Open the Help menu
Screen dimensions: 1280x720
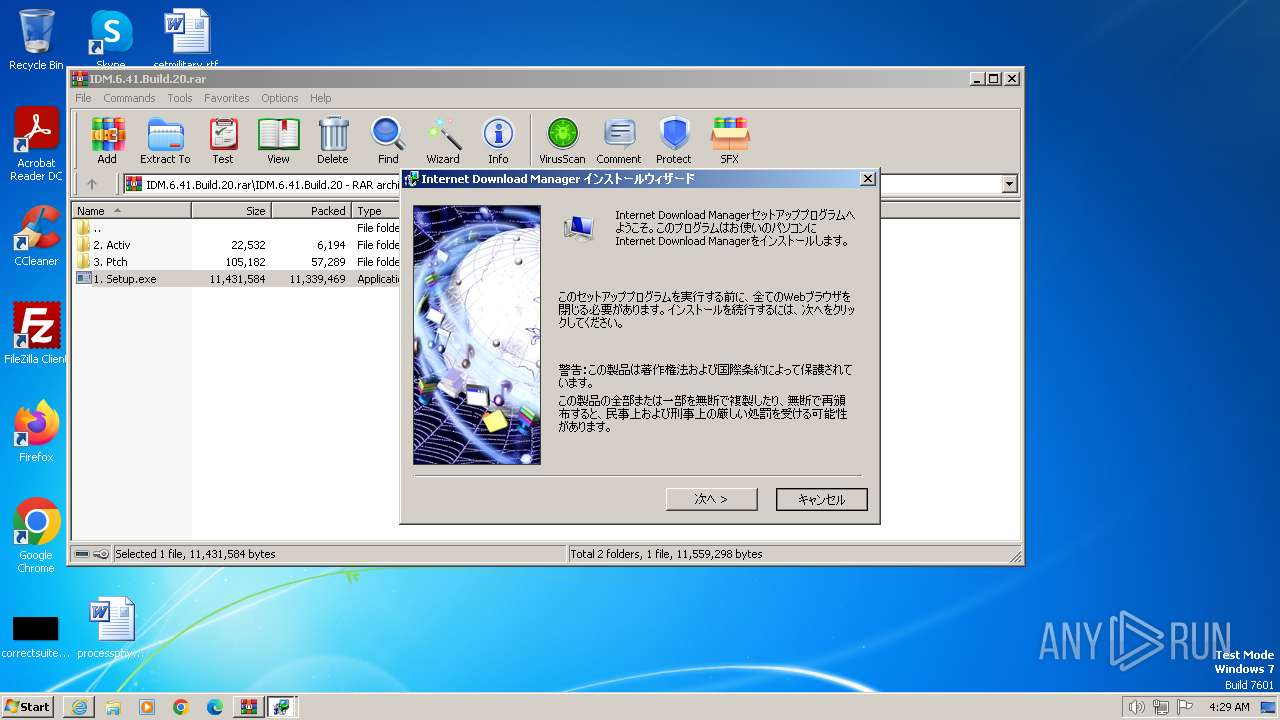coord(321,98)
